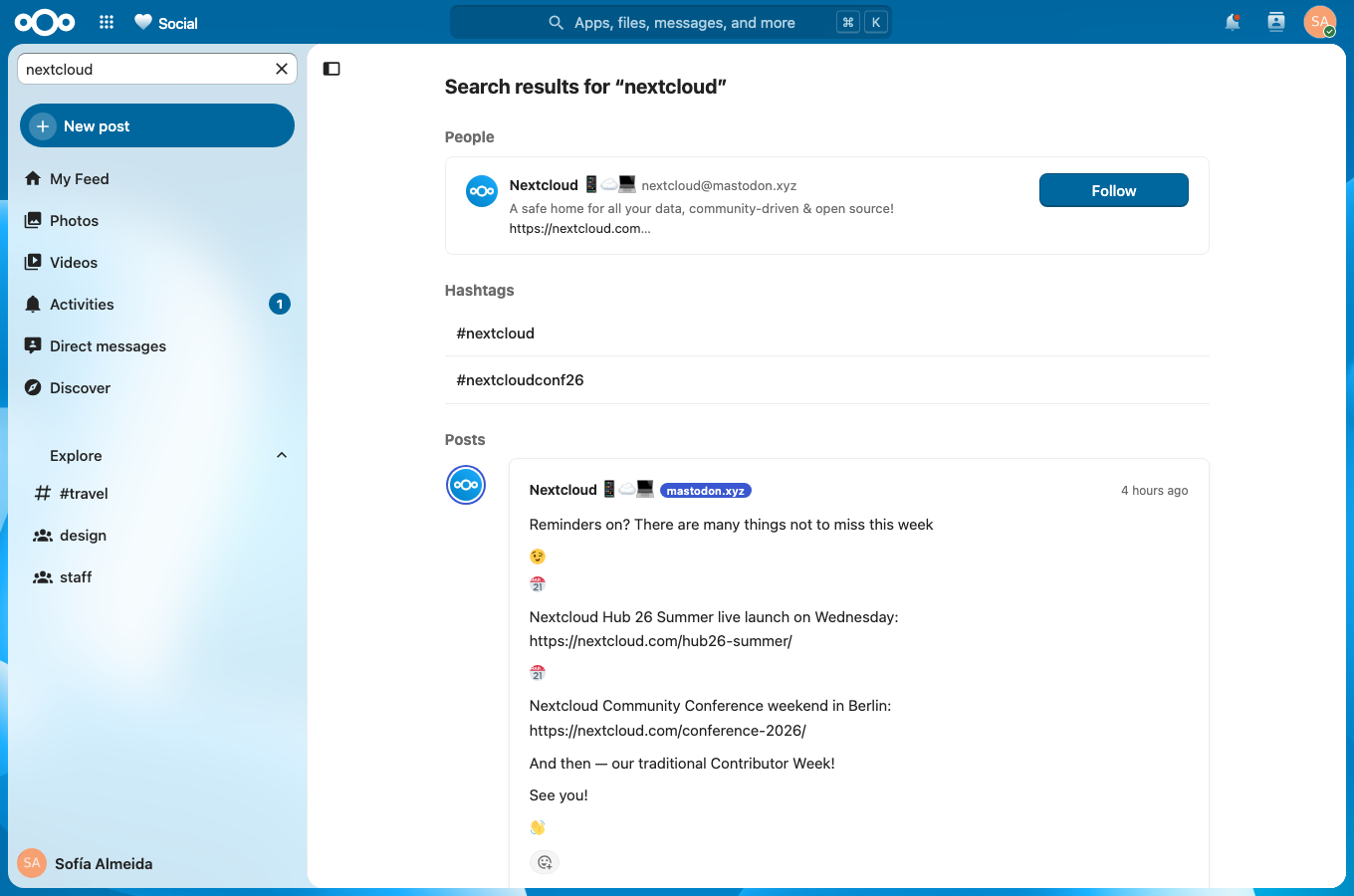
Task: Click the 4 hours ago timestamp
Action: pyautogui.click(x=1155, y=491)
